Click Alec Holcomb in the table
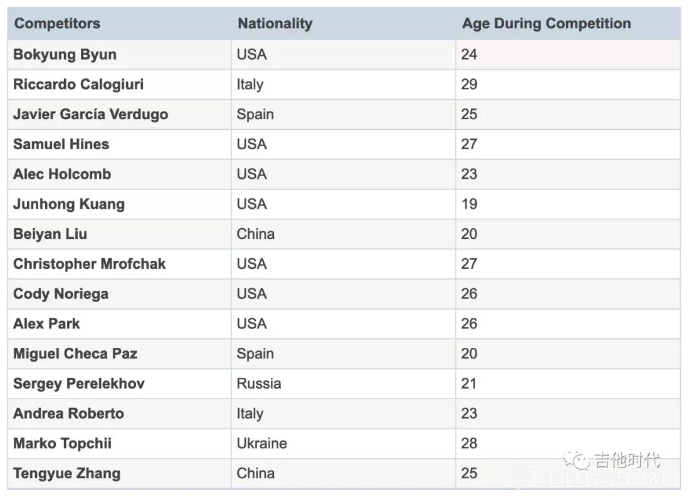The height and width of the screenshot is (496, 690). (62, 174)
